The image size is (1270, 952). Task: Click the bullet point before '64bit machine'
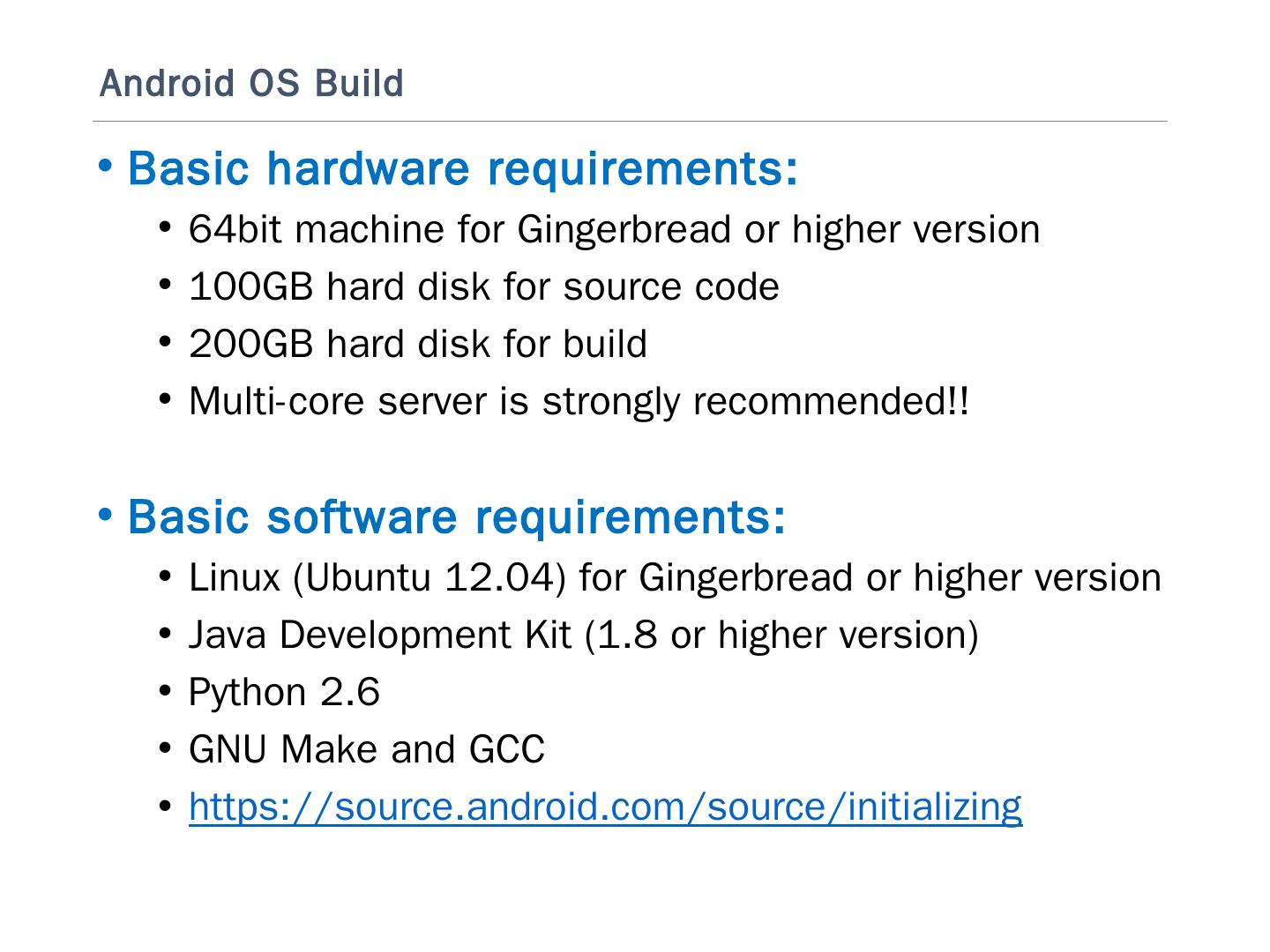pyautogui.click(x=166, y=229)
